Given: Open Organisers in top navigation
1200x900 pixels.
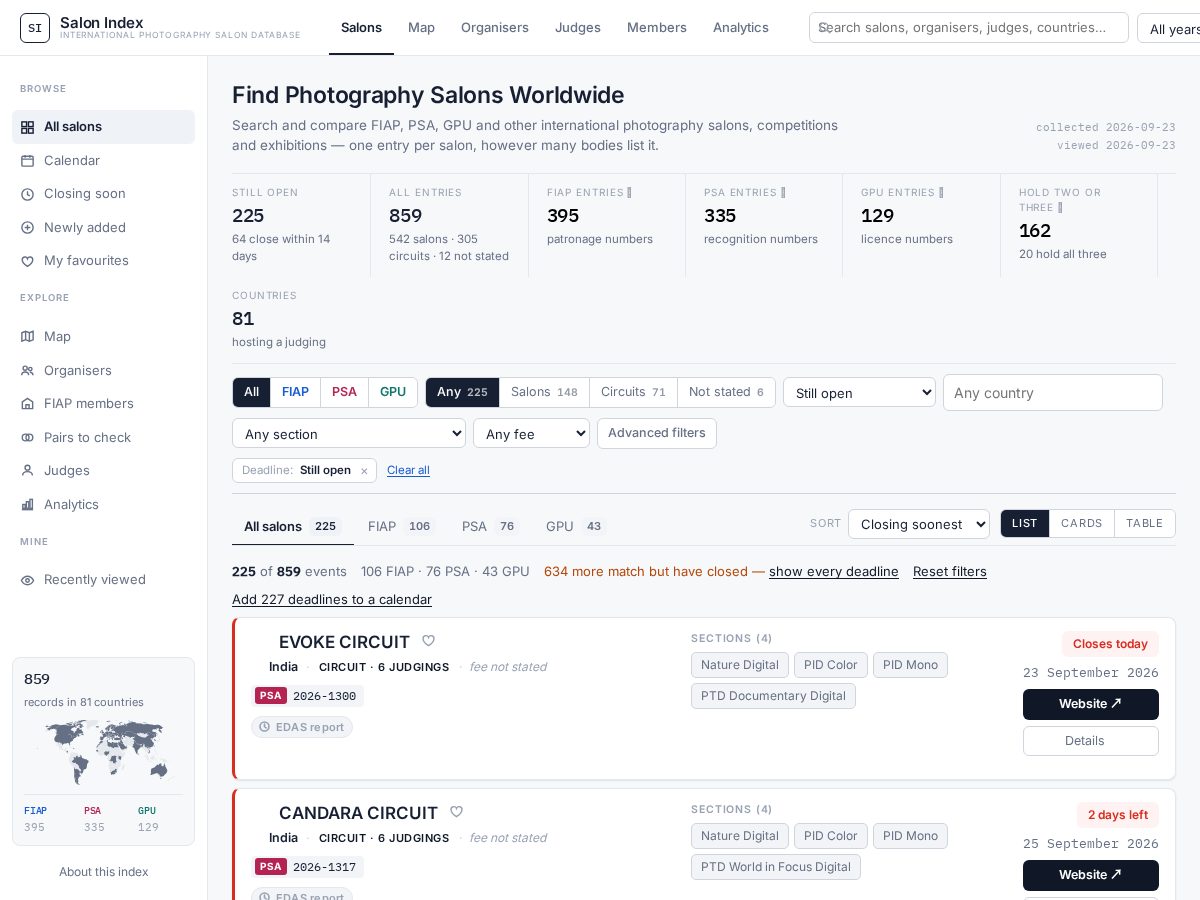Looking at the screenshot, I should tap(495, 27).
